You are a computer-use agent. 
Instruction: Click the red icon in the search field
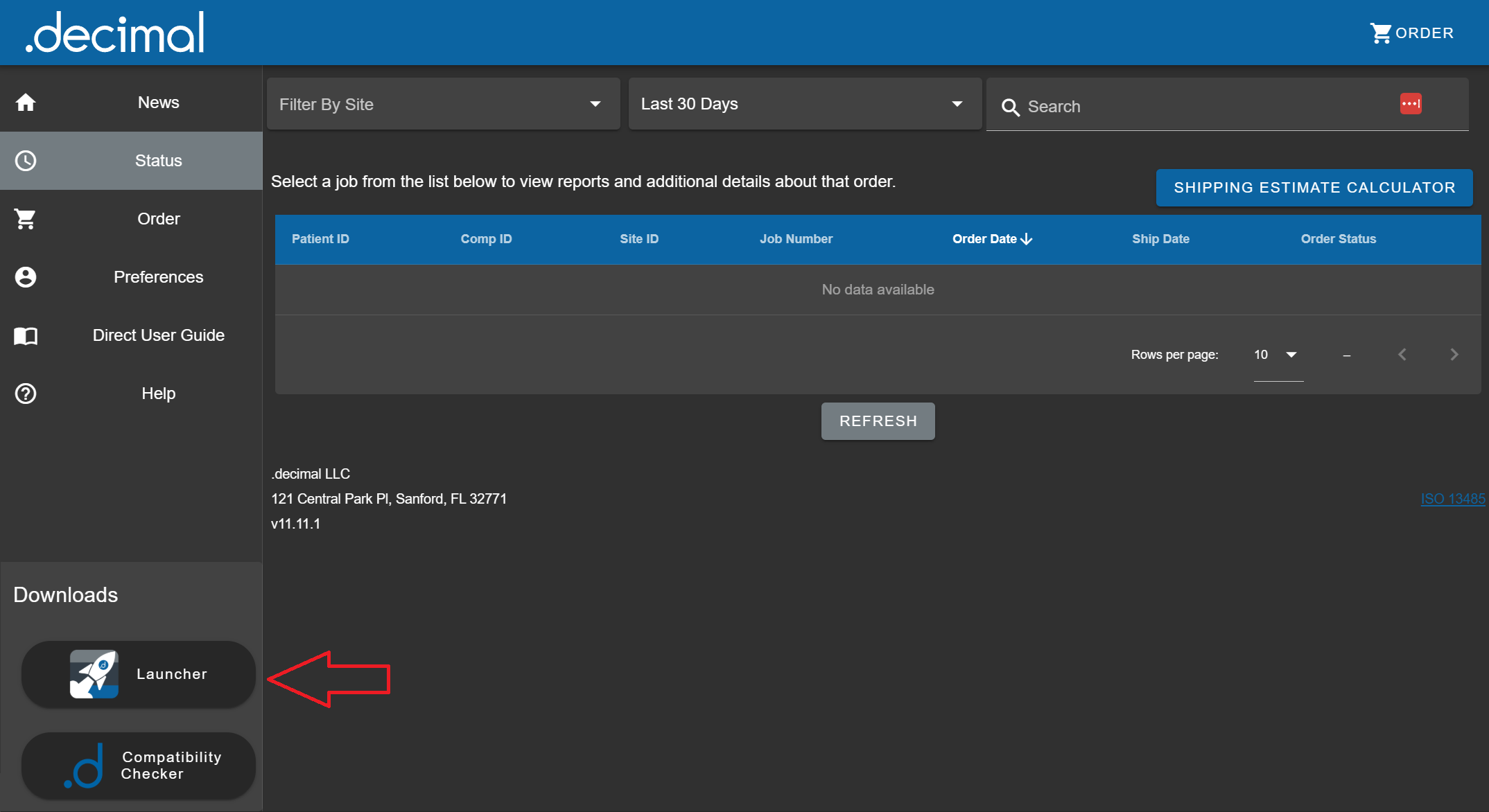coord(1410,104)
